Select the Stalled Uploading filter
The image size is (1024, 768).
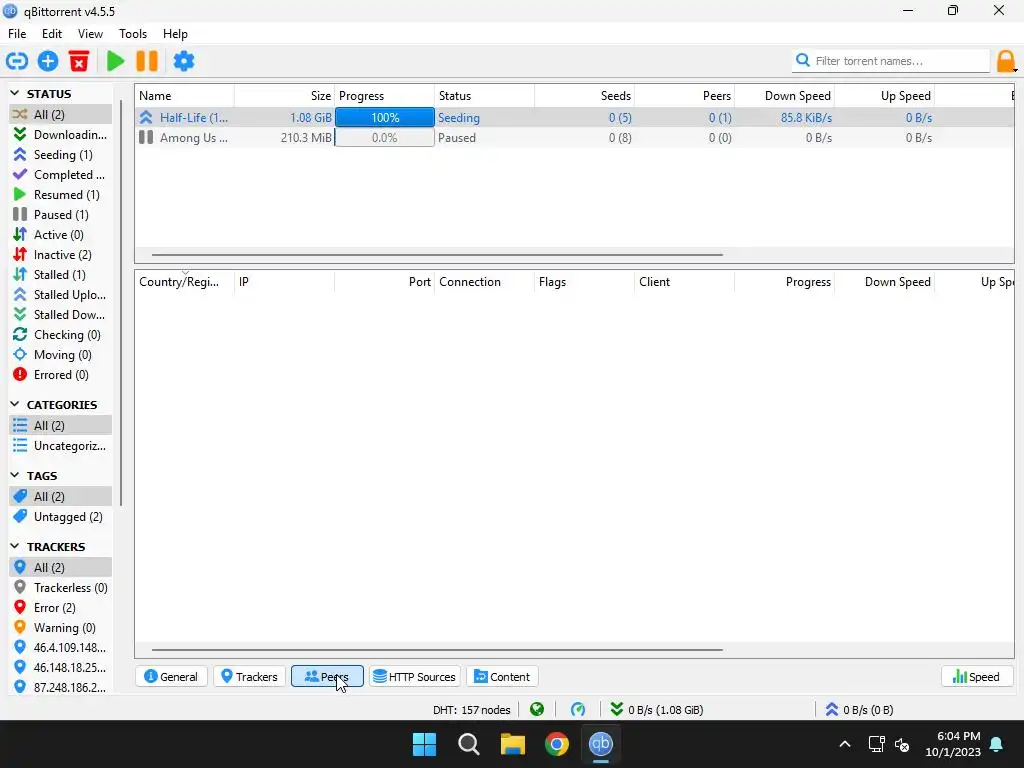[x=60, y=295]
